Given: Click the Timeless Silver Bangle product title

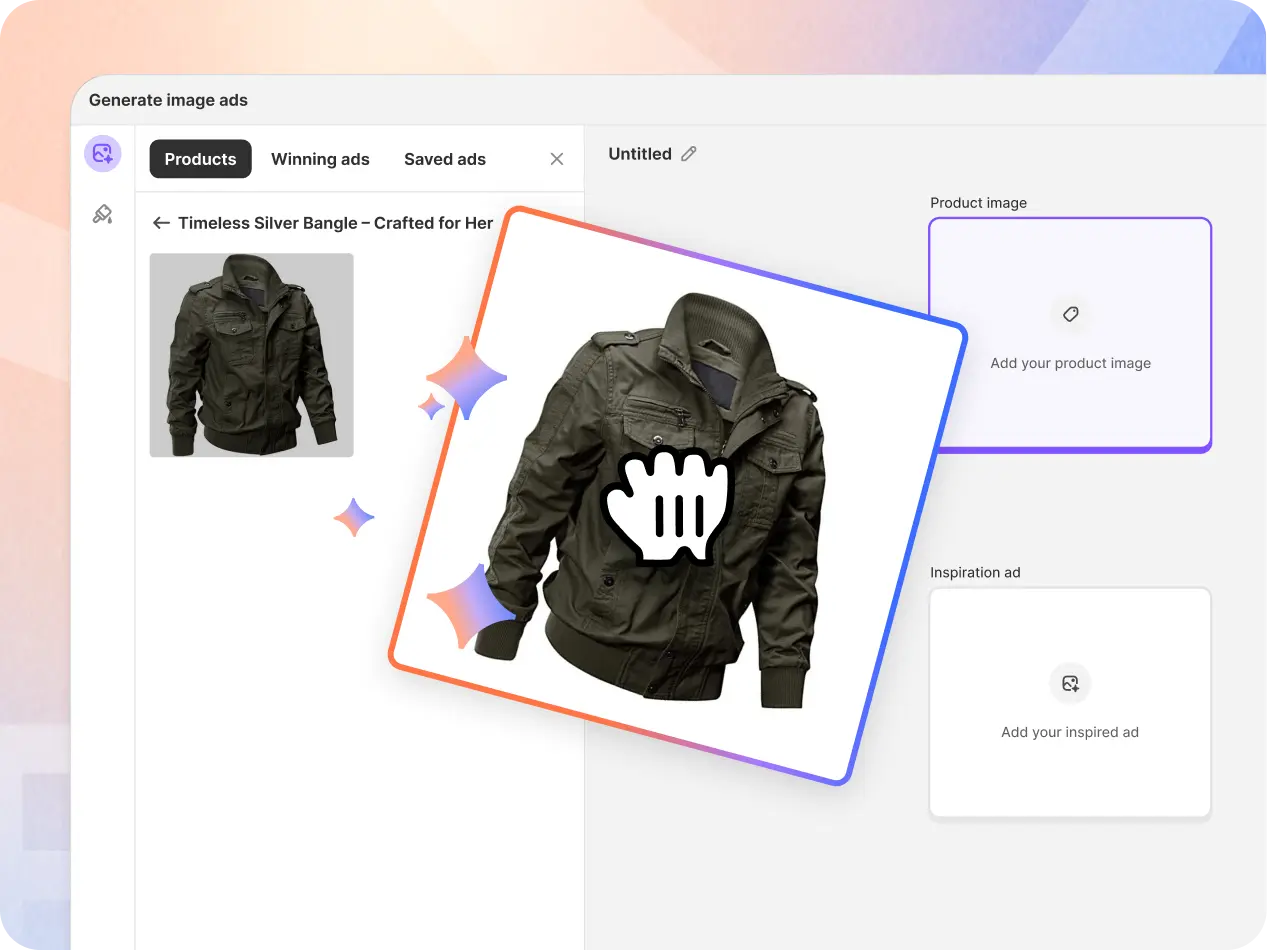Looking at the screenshot, I should [335, 223].
